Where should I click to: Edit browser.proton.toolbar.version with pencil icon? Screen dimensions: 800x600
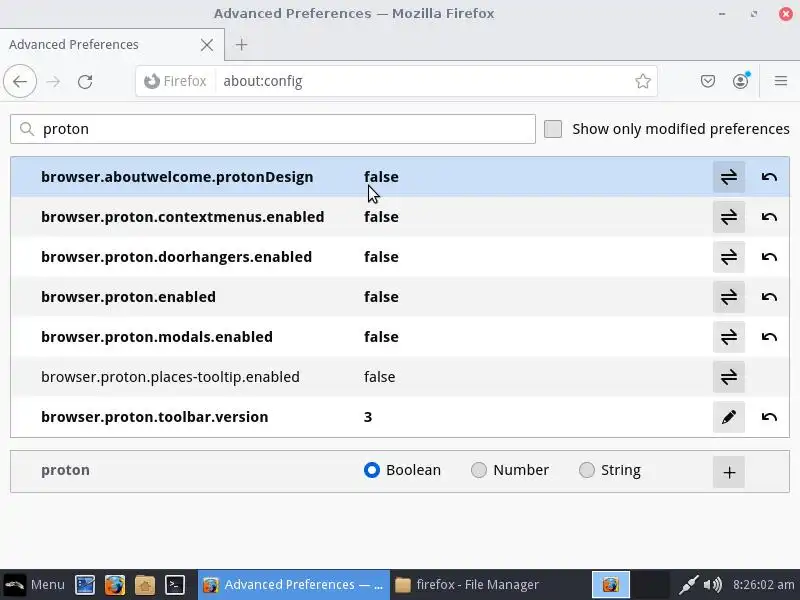[x=729, y=417]
